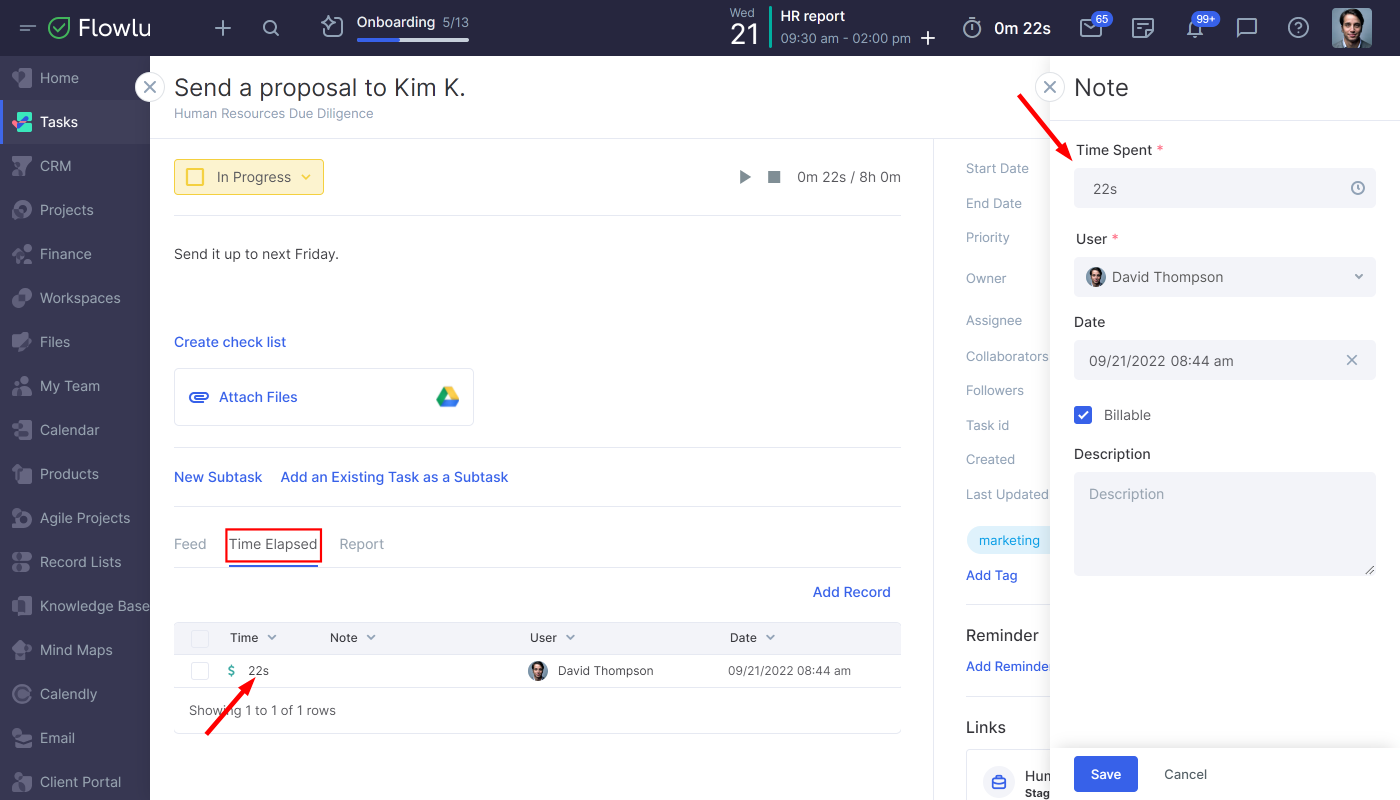Open Record Lists in sidebar
The image size is (1400, 800).
point(75,562)
